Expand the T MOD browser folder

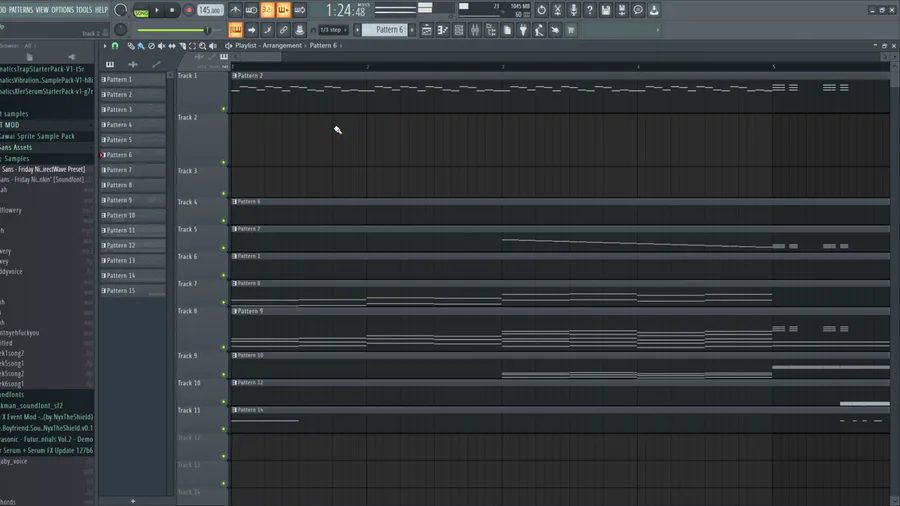point(47,125)
